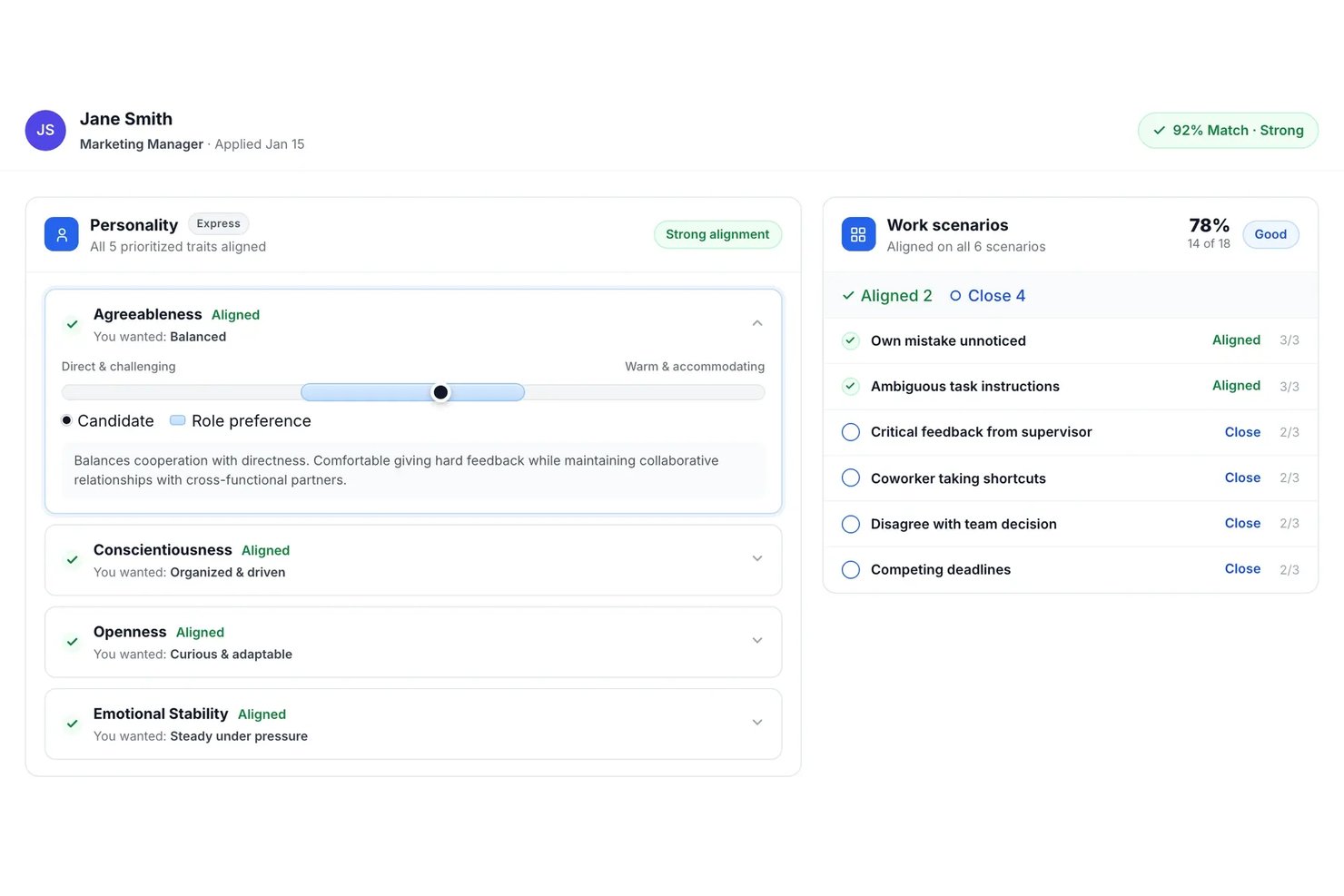Open the Critical feedback from supervisor scenario

tap(1070, 432)
